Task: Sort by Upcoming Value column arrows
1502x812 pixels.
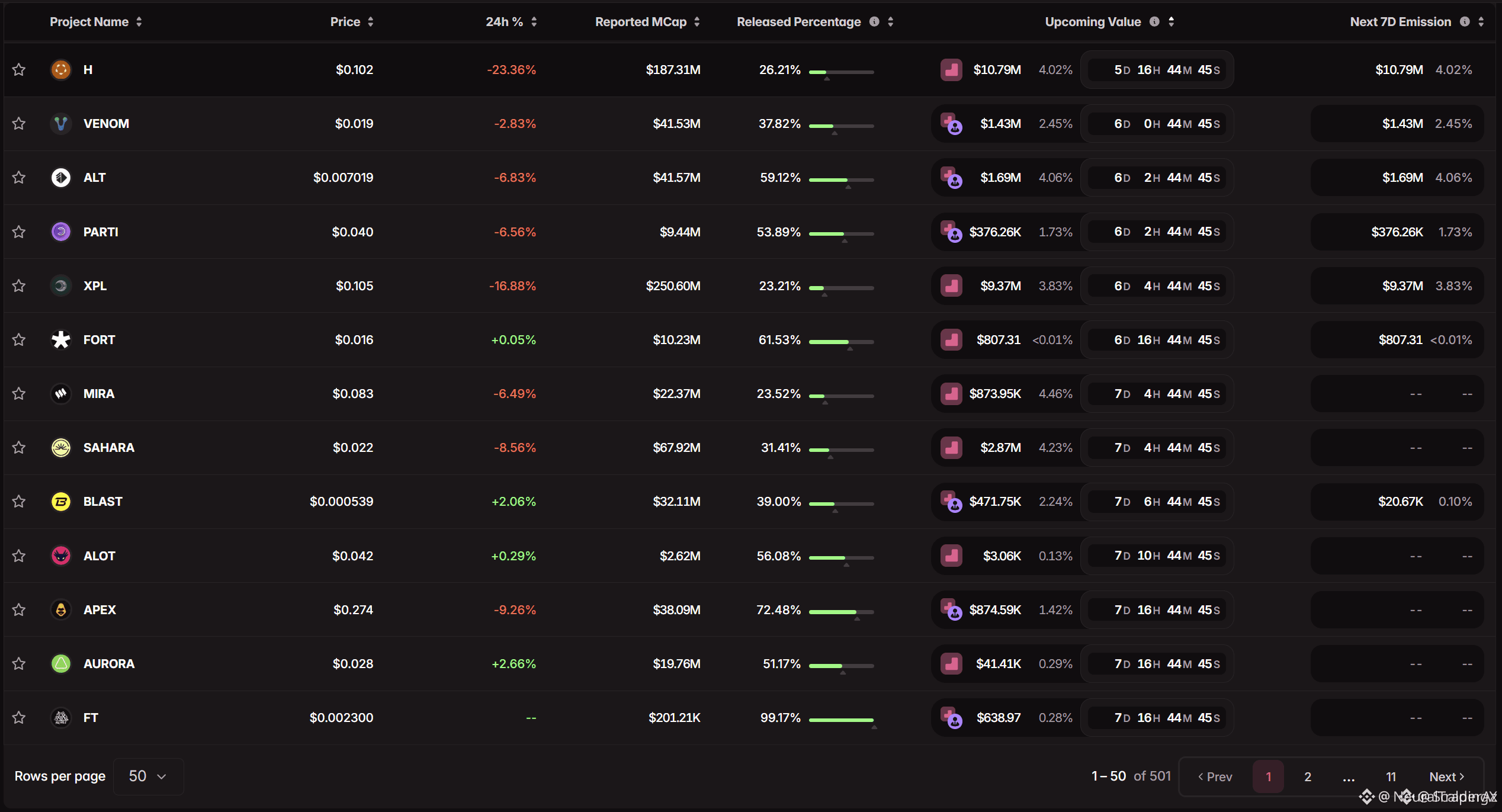Action: point(1172,22)
